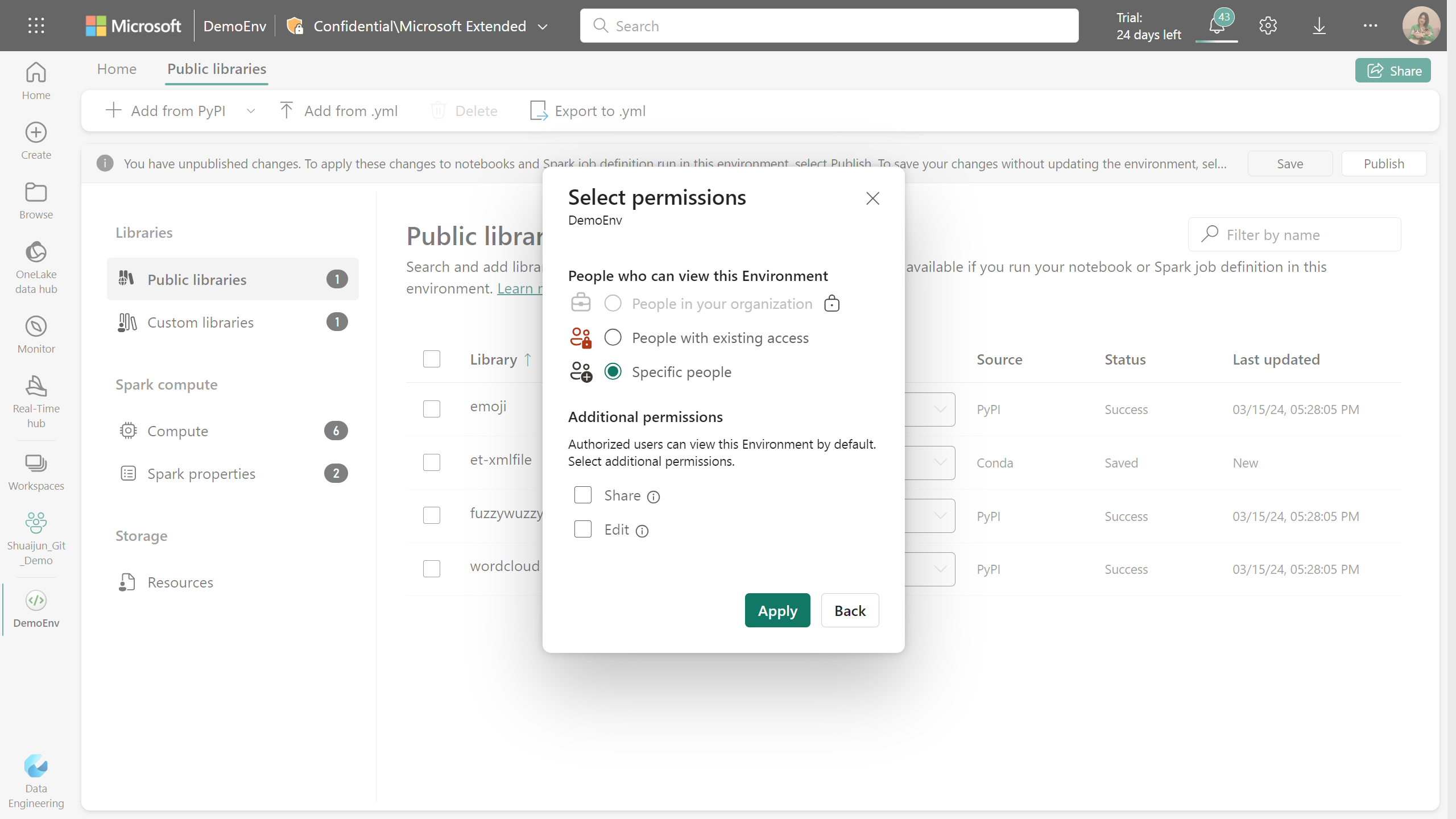The height and width of the screenshot is (819, 1456).
Task: Enable the Share additional permission checkbox
Action: [x=582, y=494]
